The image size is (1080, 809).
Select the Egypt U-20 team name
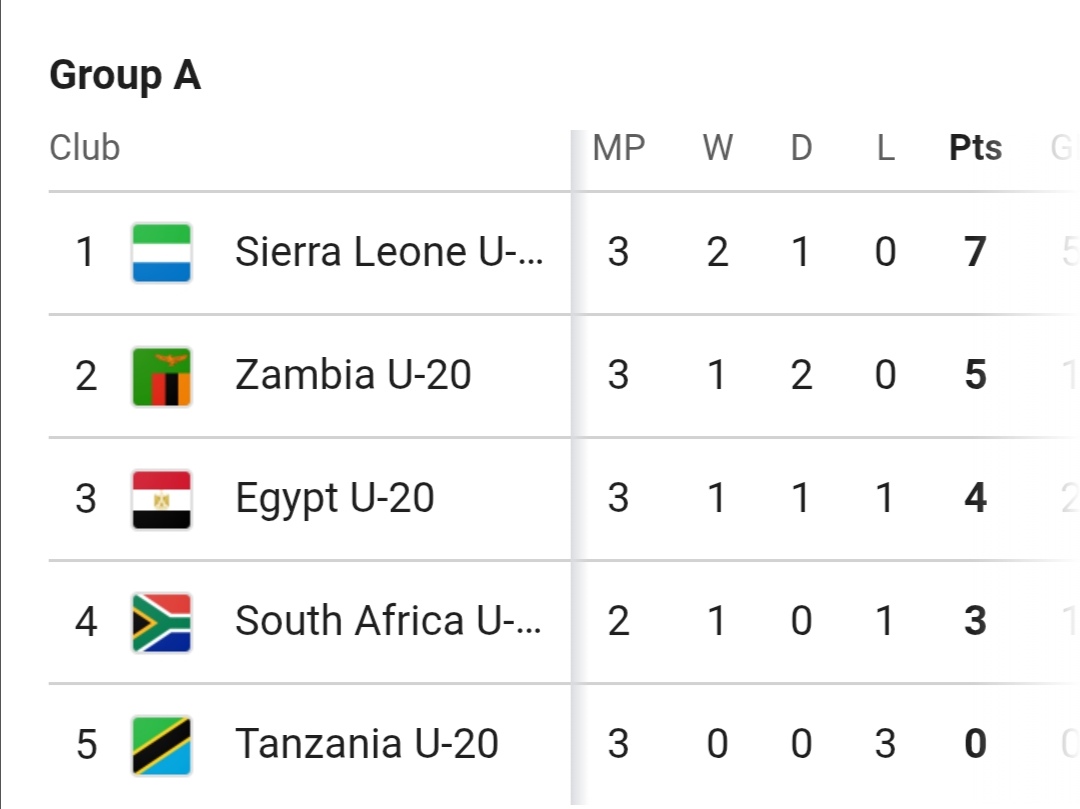click(334, 498)
